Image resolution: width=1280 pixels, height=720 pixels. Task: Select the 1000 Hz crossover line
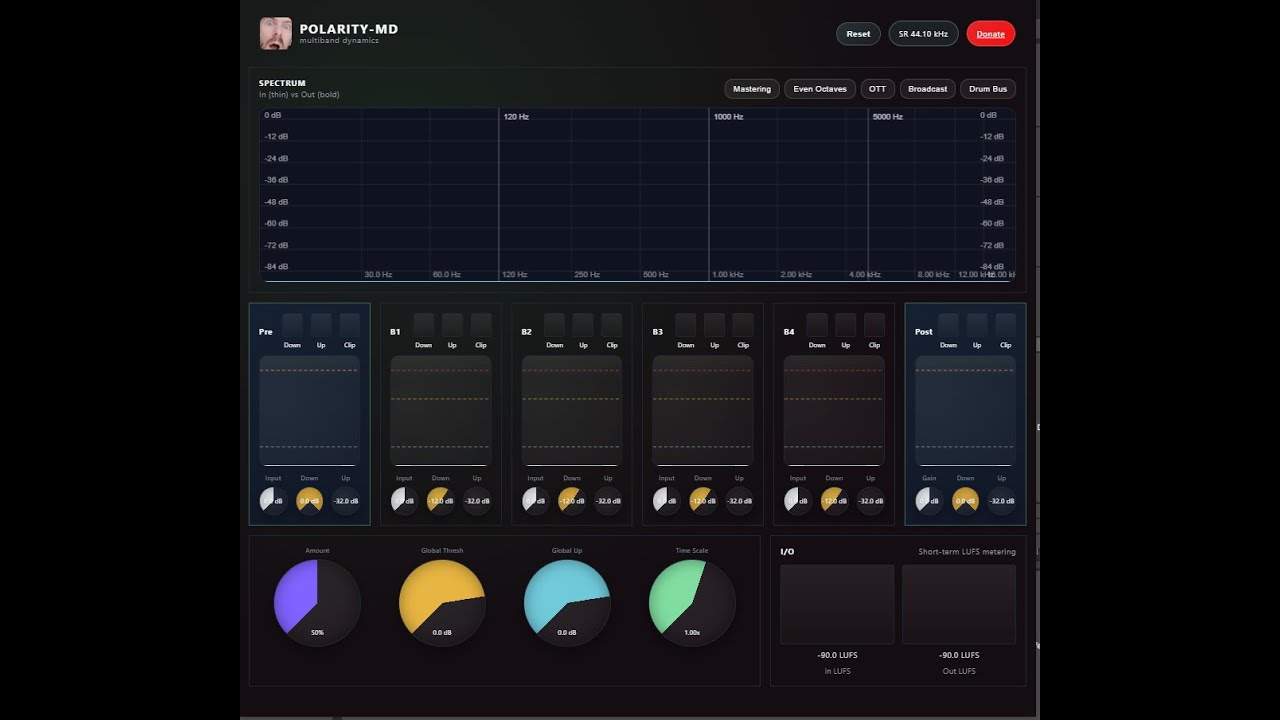pyautogui.click(x=709, y=195)
